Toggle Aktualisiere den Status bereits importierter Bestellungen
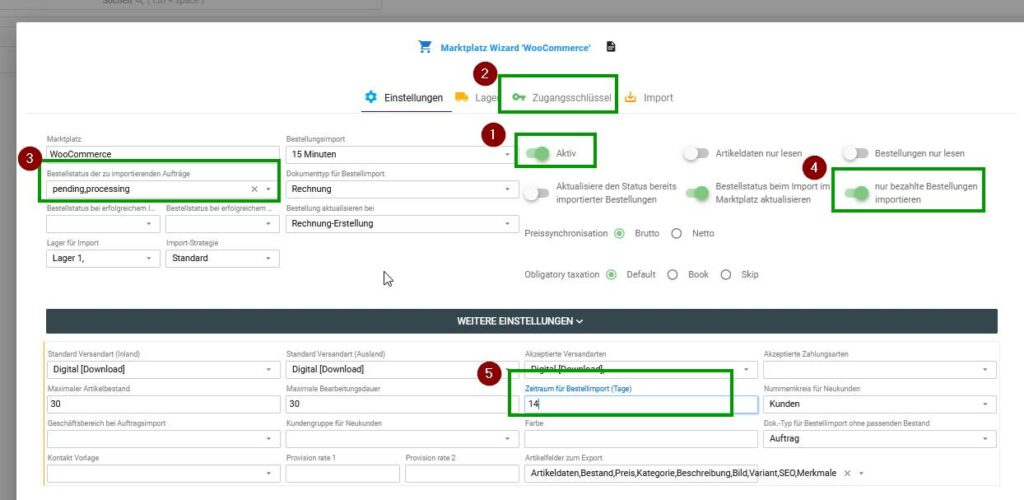The width and height of the screenshot is (1024, 500). pos(537,193)
